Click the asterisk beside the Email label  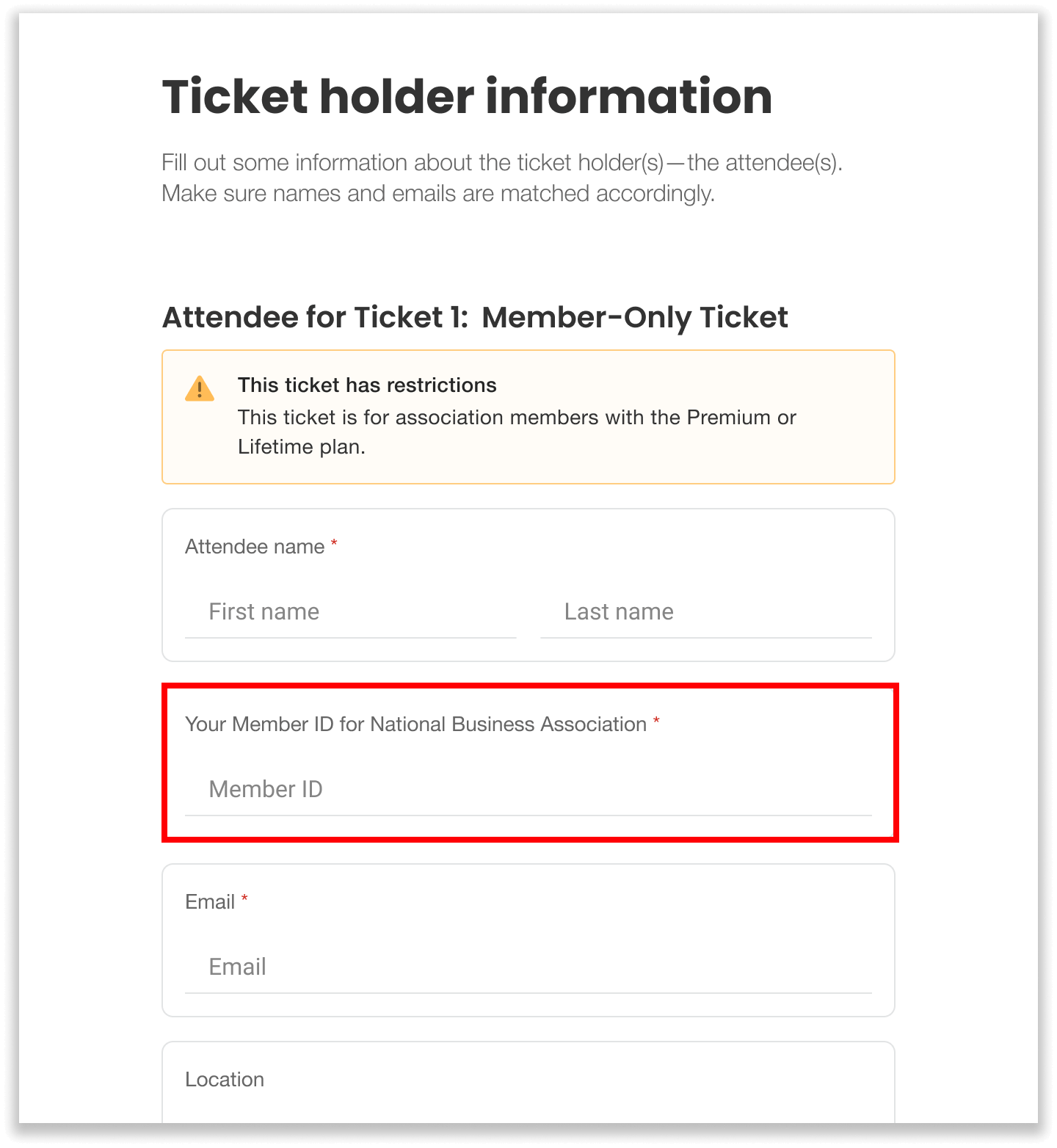pos(245,899)
